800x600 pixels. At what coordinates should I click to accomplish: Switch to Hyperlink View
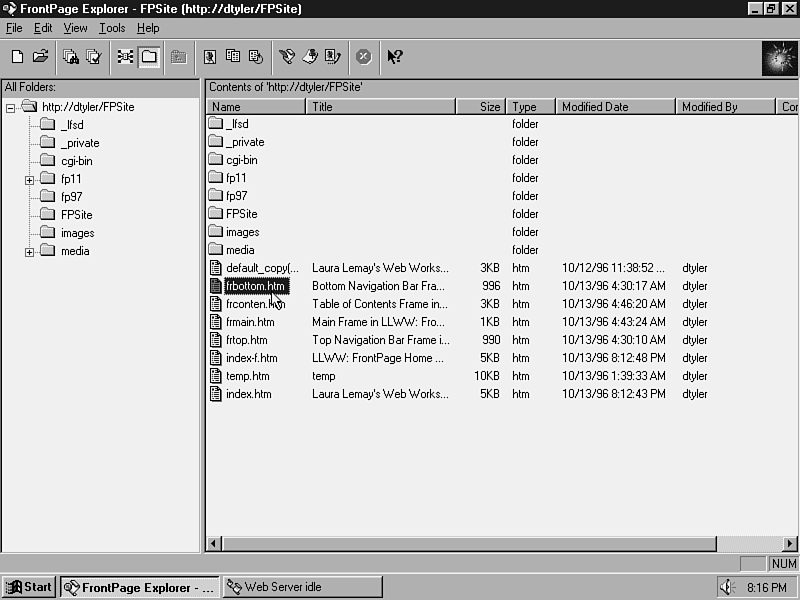point(125,57)
